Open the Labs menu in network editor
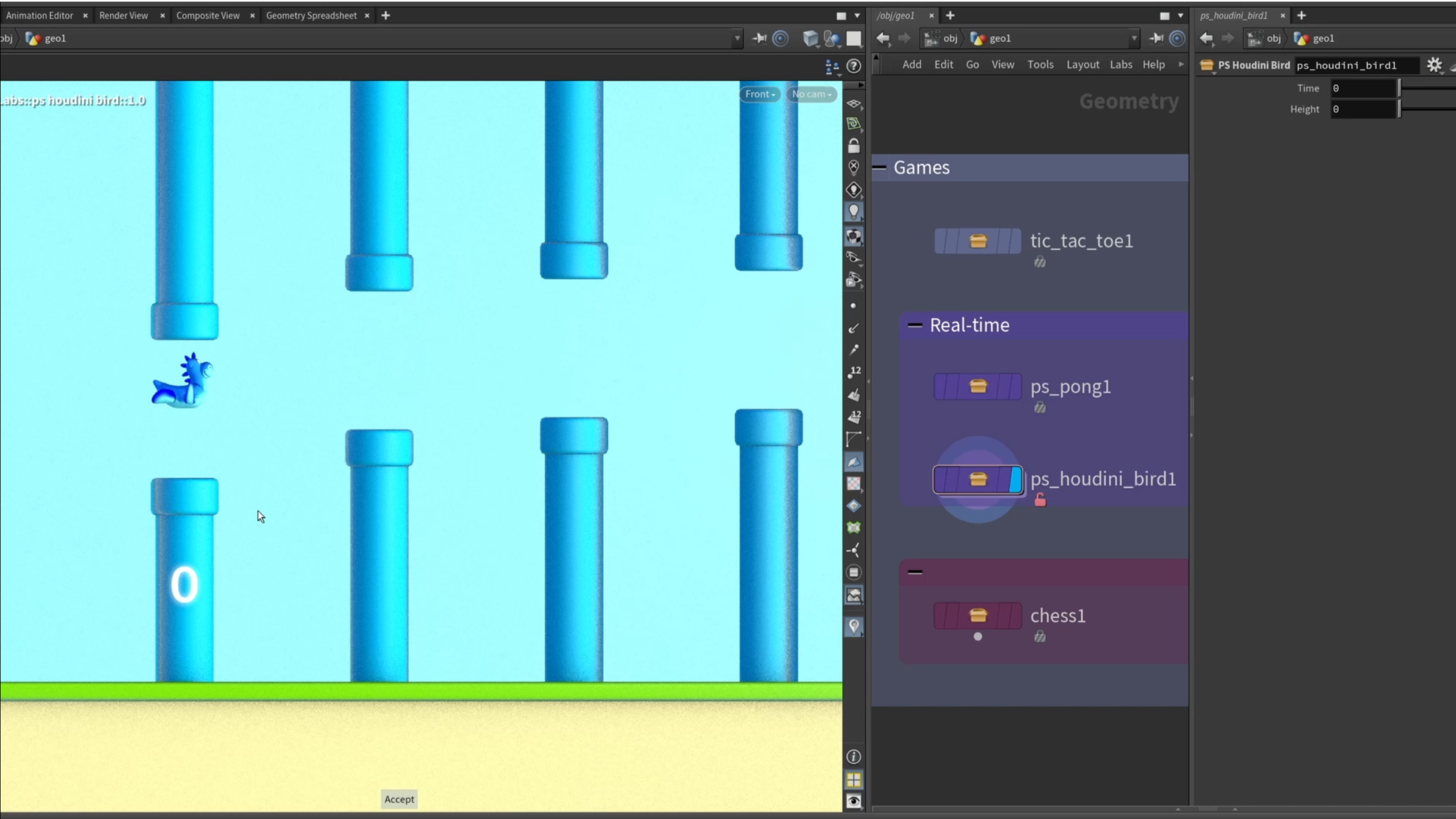The height and width of the screenshot is (819, 1456). click(1121, 64)
